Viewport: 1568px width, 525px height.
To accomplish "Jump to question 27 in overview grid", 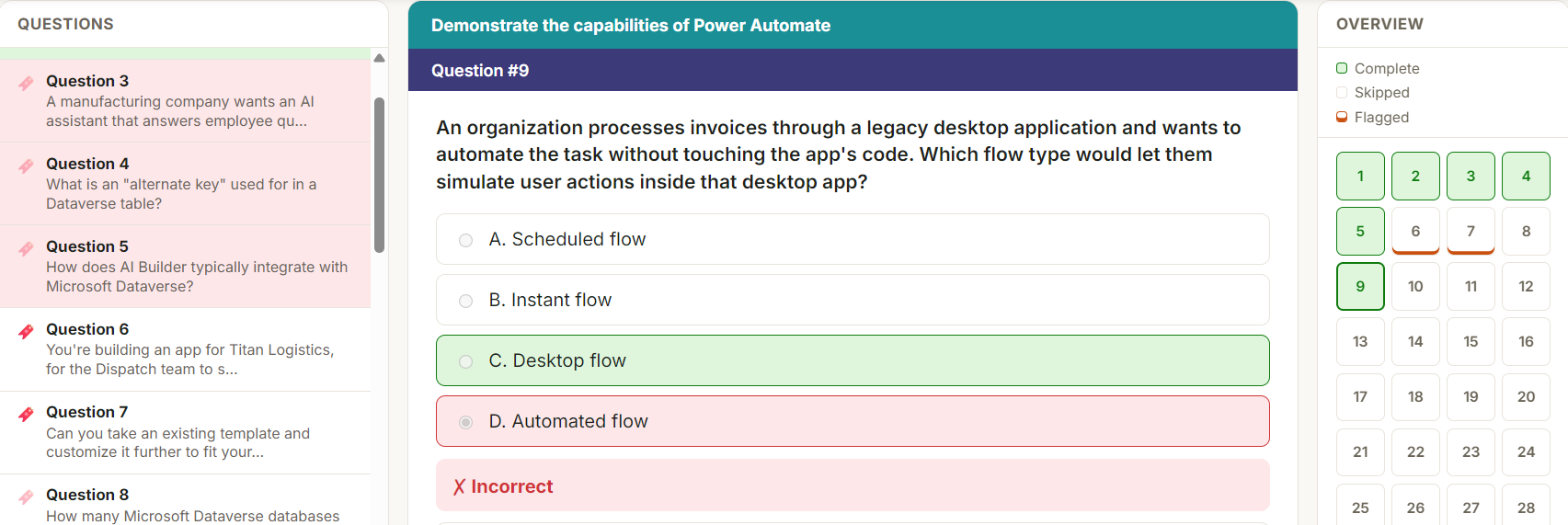I will tap(1471, 504).
